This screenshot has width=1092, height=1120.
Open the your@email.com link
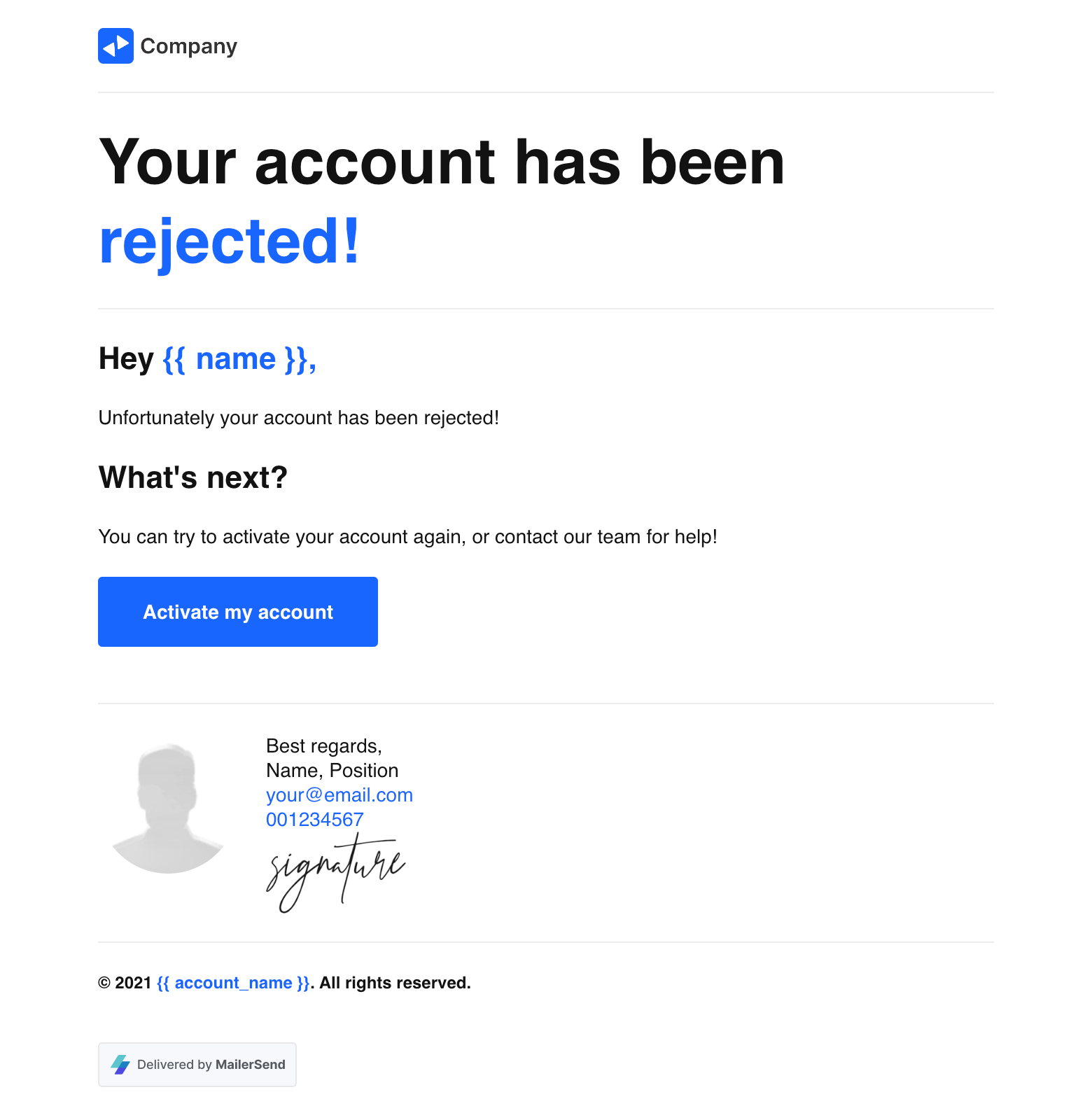click(x=339, y=795)
